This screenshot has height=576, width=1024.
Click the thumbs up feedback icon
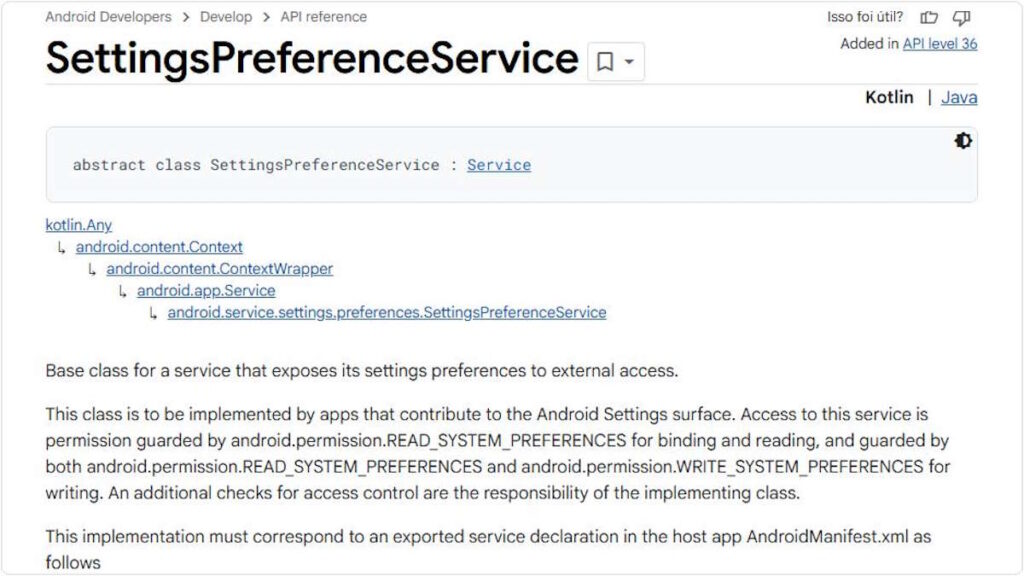929,17
